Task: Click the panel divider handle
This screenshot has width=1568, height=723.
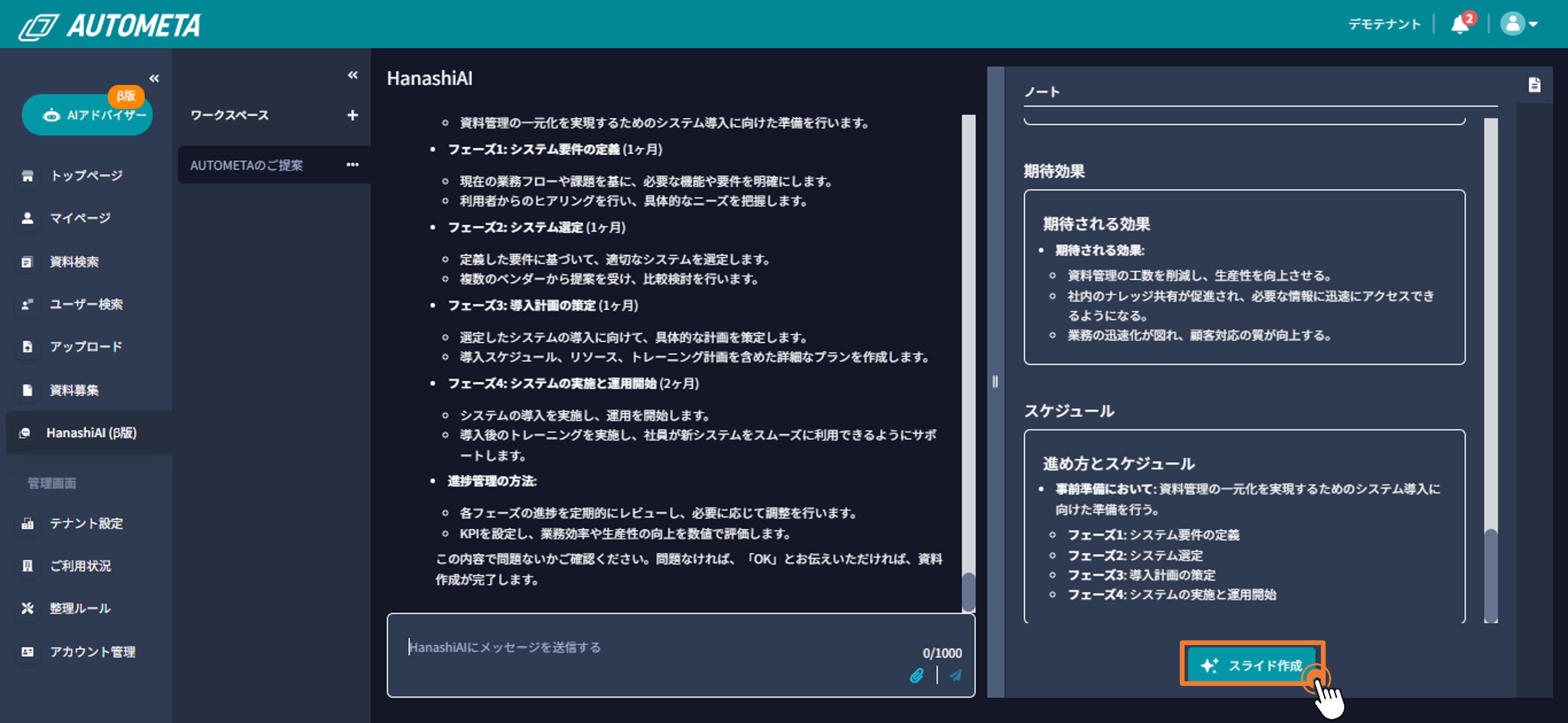Action: tap(995, 381)
